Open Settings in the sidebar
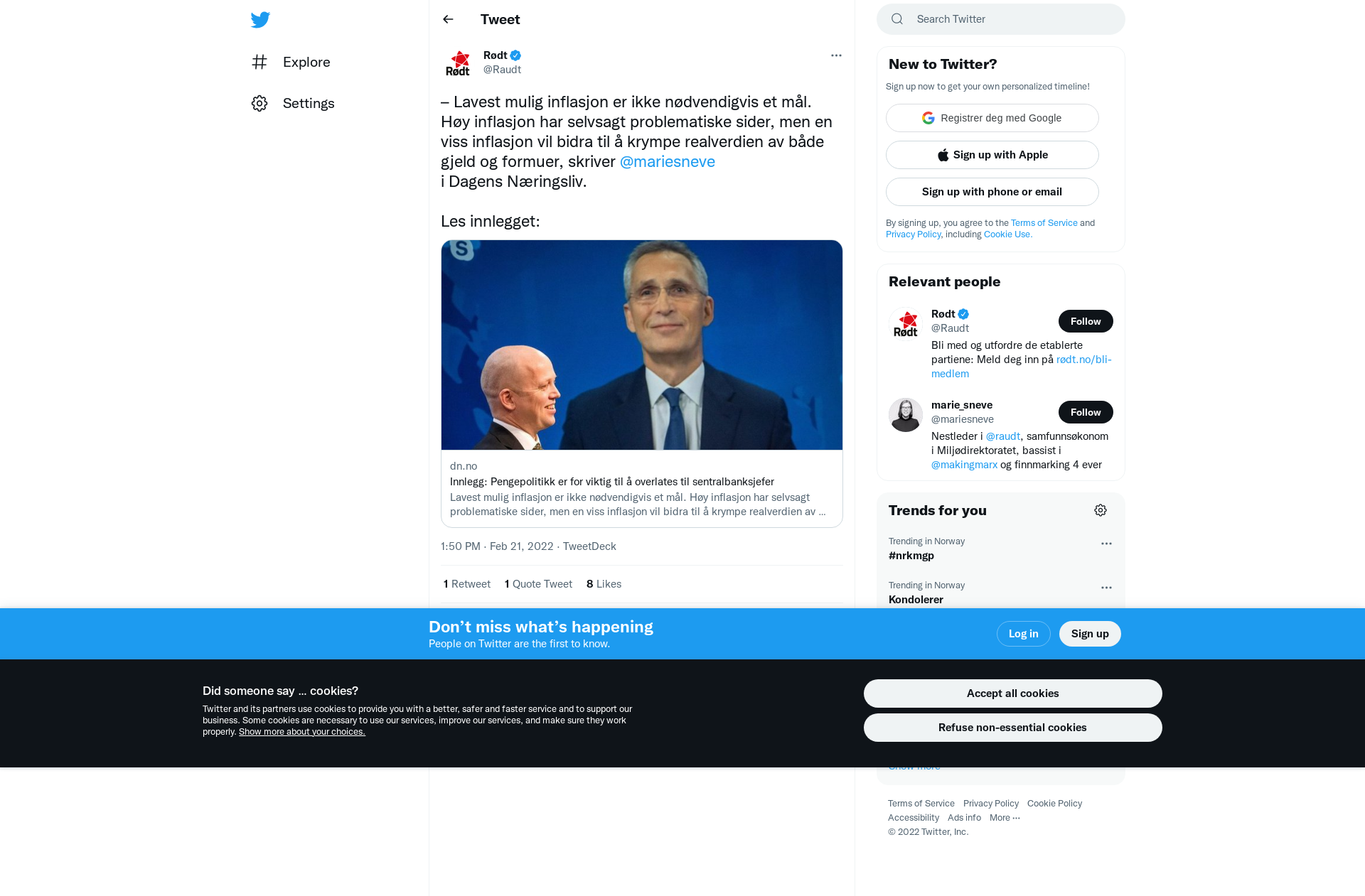Screen dimensions: 1365x896 coord(293,103)
